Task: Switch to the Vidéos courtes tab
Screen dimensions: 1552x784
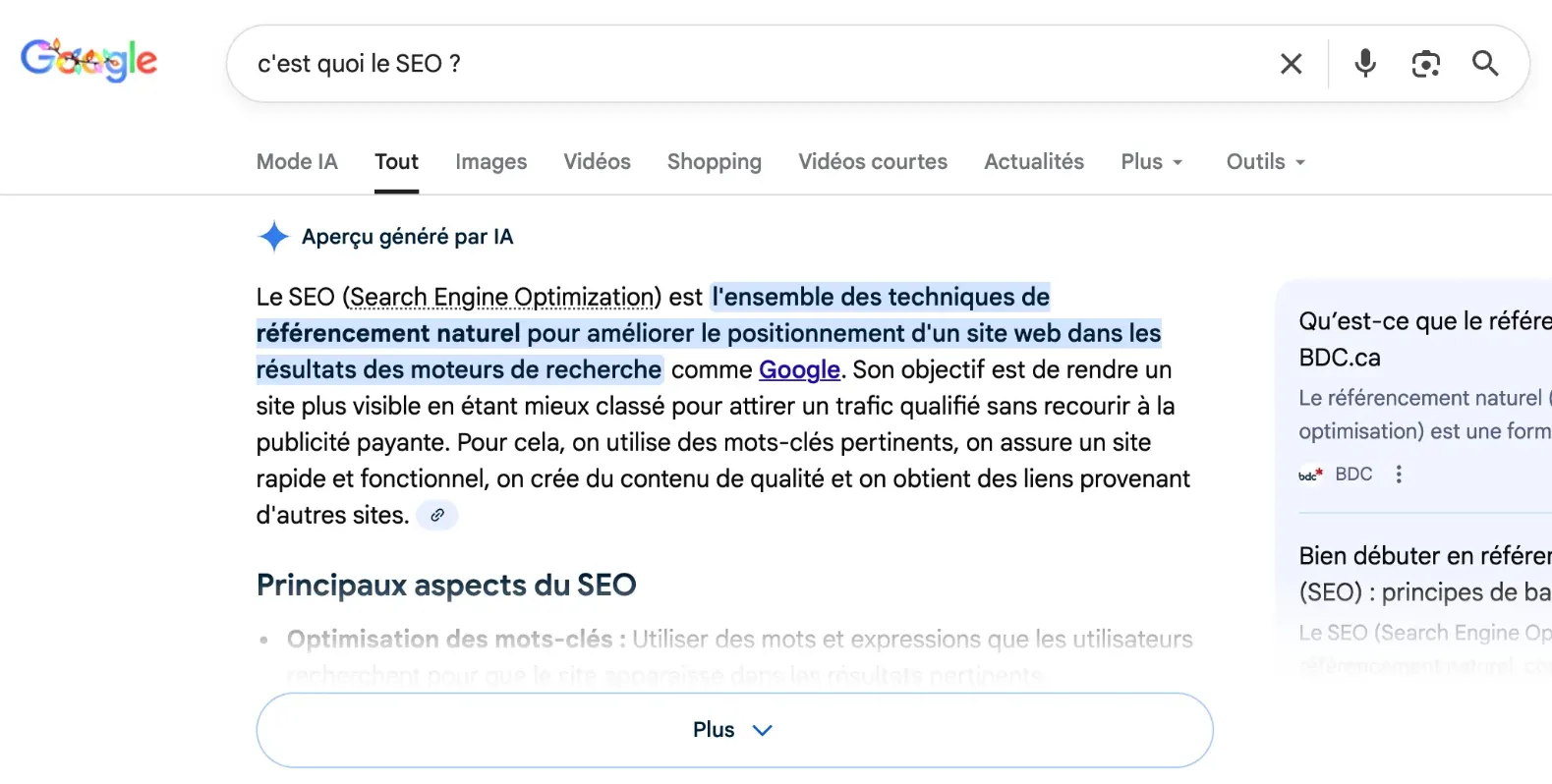Action: [x=873, y=162]
